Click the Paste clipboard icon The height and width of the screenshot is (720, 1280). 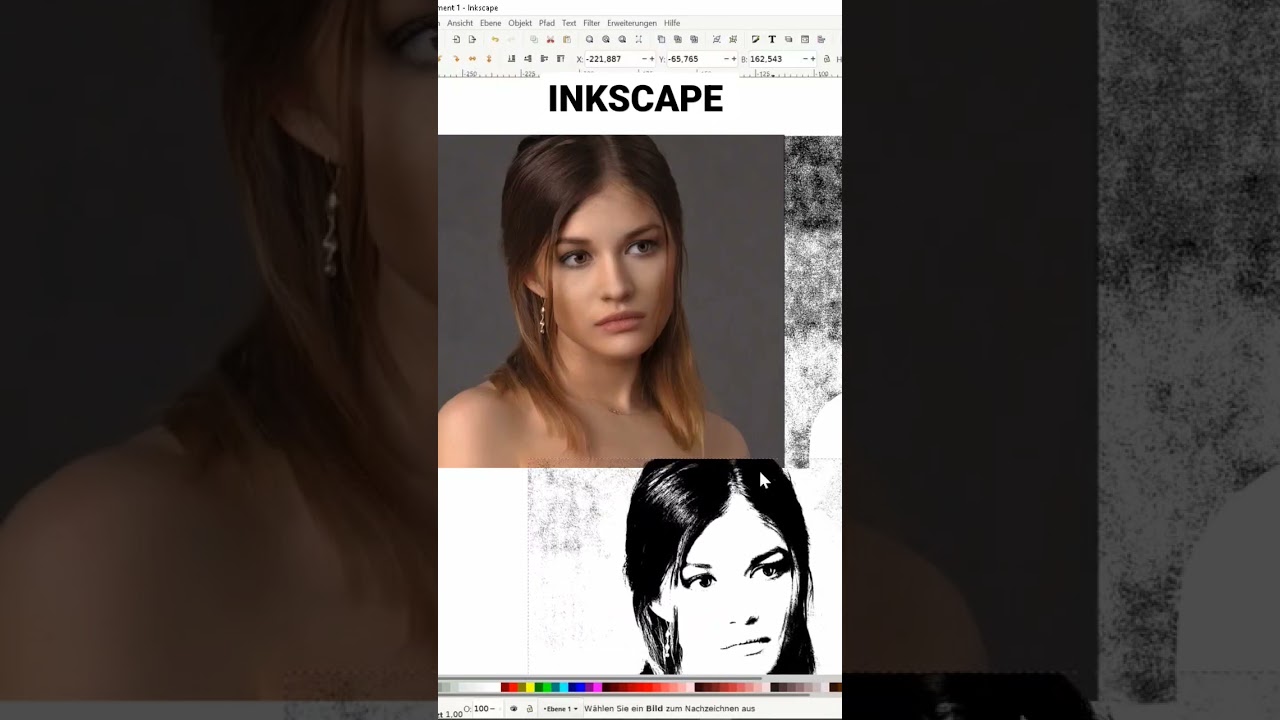[x=567, y=40]
